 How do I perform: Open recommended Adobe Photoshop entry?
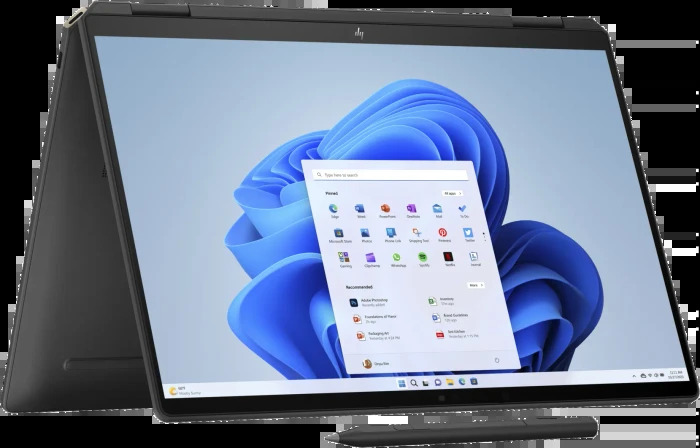pyautogui.click(x=370, y=303)
